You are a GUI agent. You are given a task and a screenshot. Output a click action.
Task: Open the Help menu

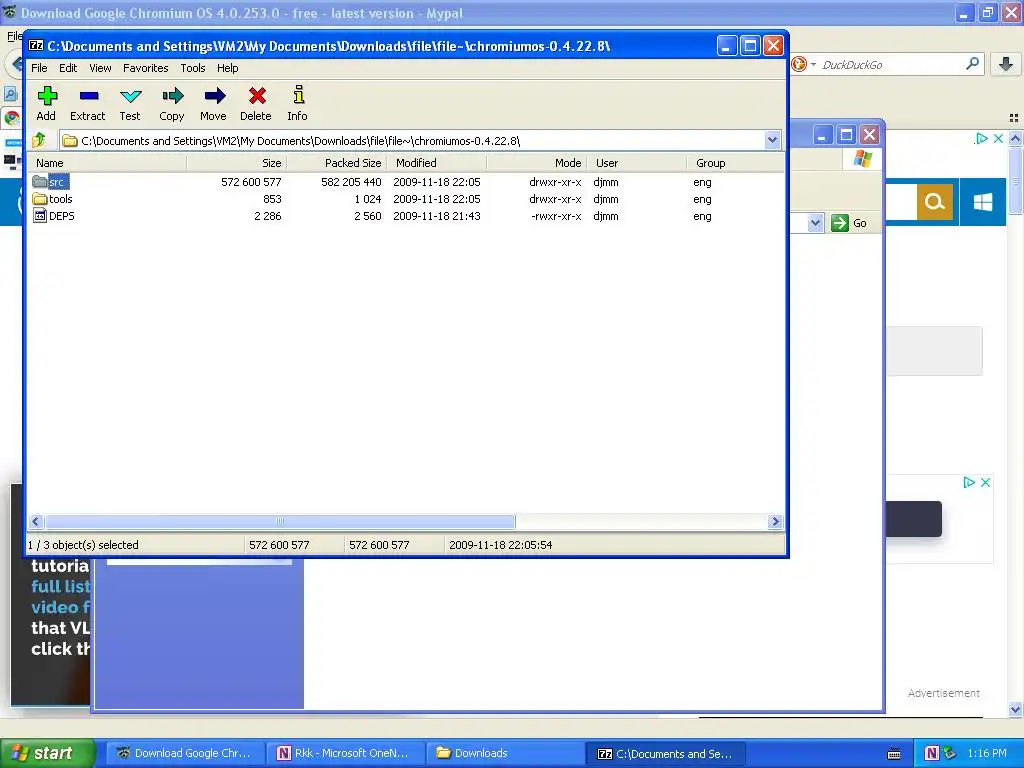227,68
